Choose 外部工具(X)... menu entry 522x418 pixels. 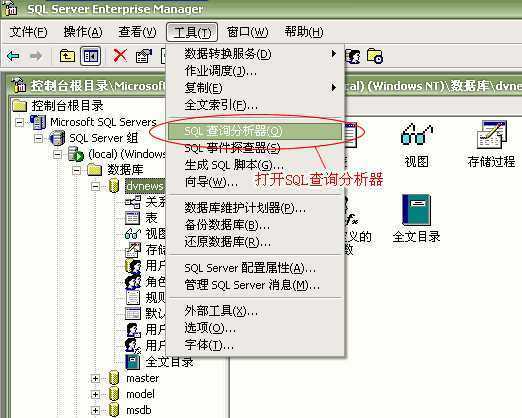256,311
